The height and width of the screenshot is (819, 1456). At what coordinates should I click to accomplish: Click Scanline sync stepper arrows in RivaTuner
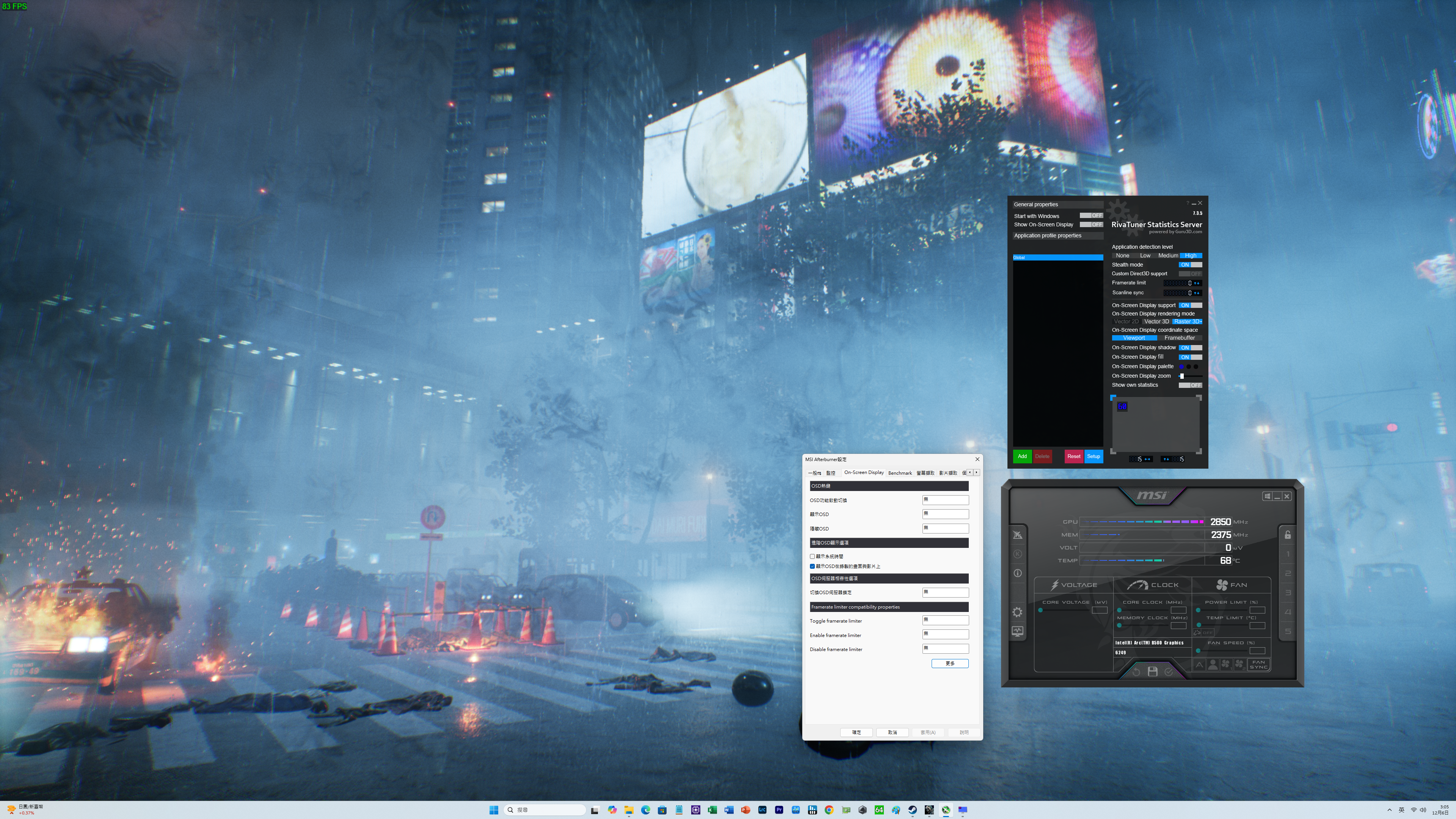coord(1197,293)
